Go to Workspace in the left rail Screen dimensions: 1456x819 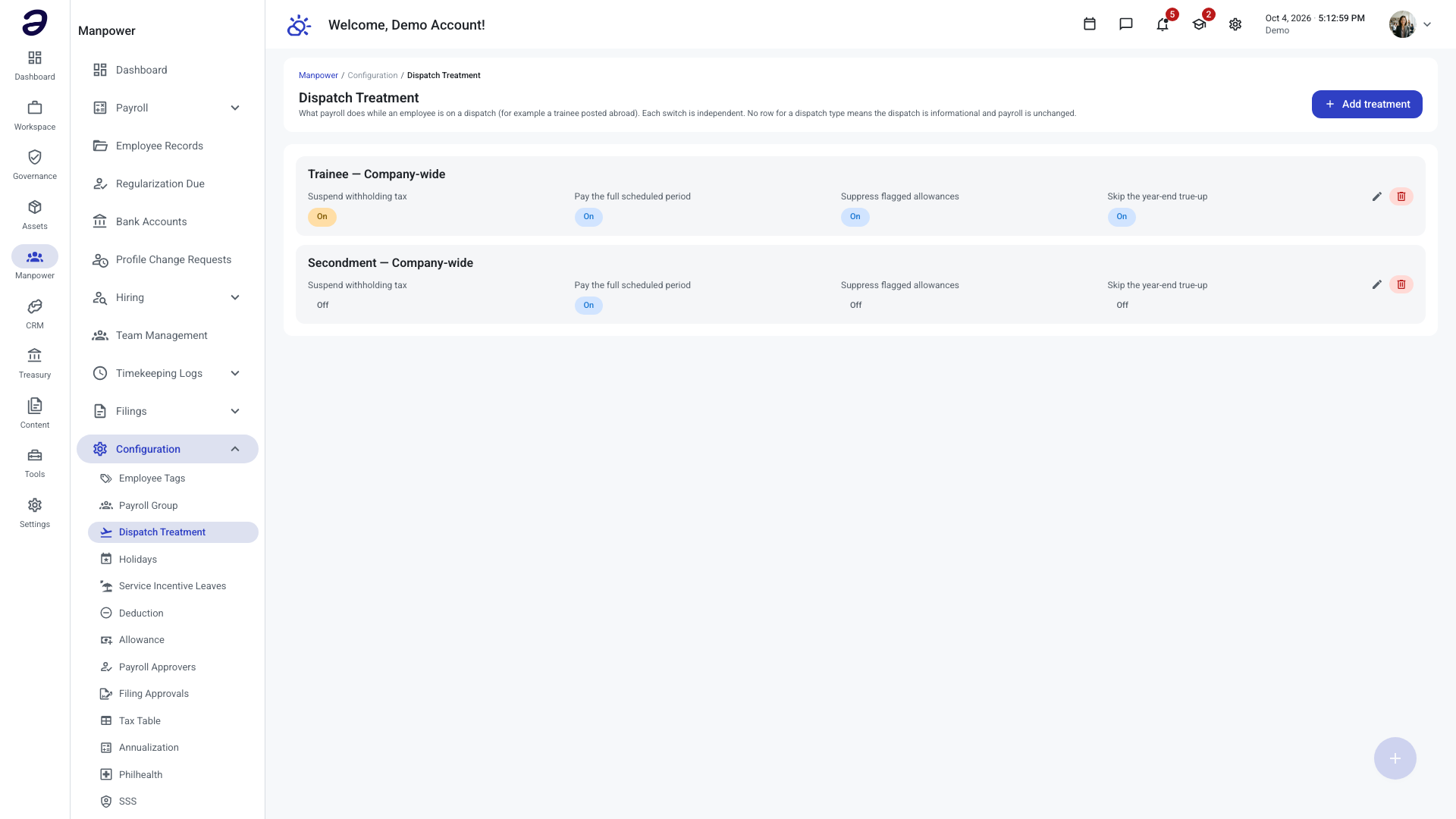coord(35,115)
